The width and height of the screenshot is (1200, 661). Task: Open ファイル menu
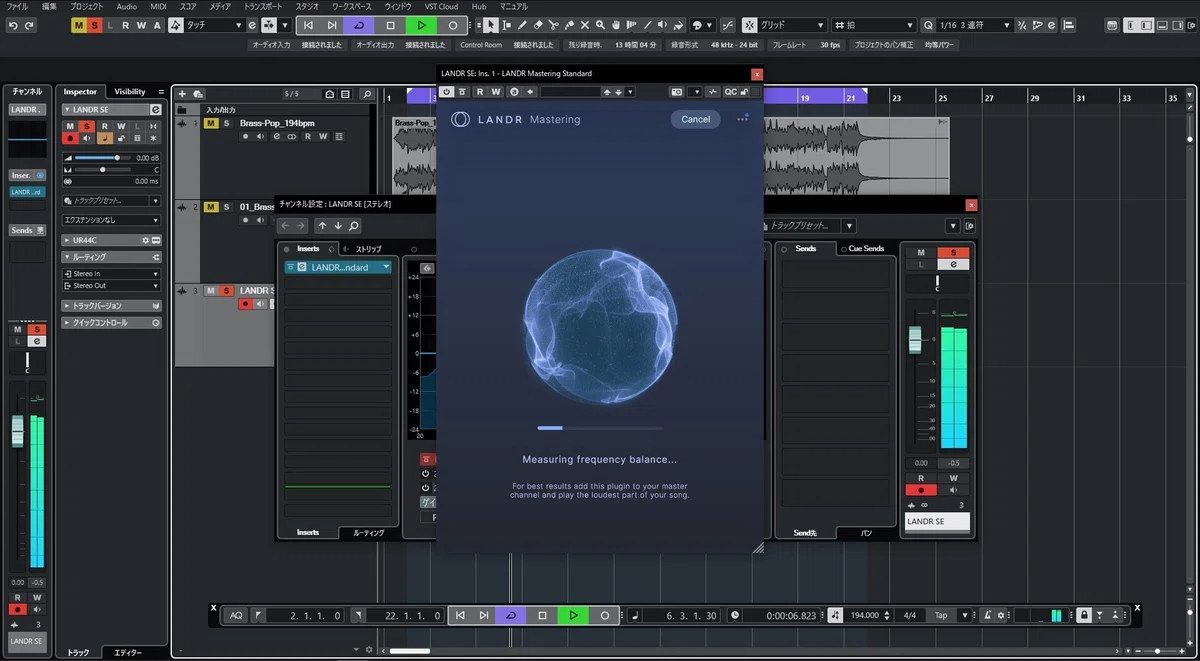tap(17, 6)
